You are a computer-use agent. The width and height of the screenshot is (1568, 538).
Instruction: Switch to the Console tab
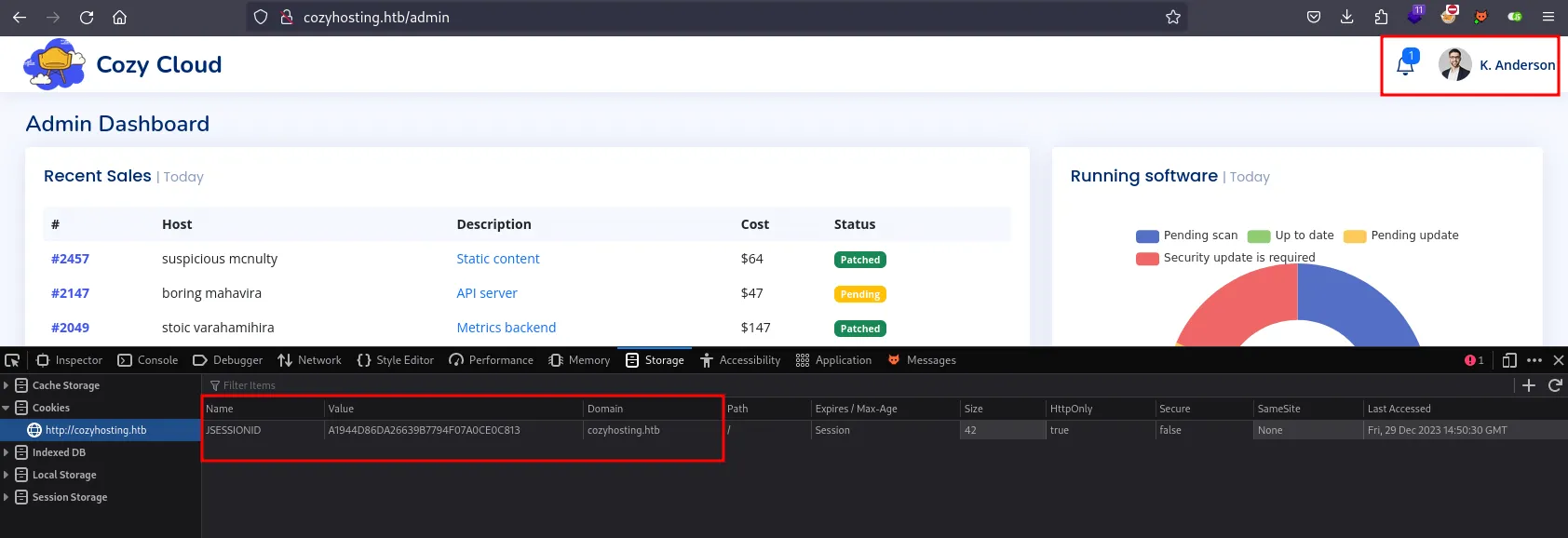(x=148, y=360)
